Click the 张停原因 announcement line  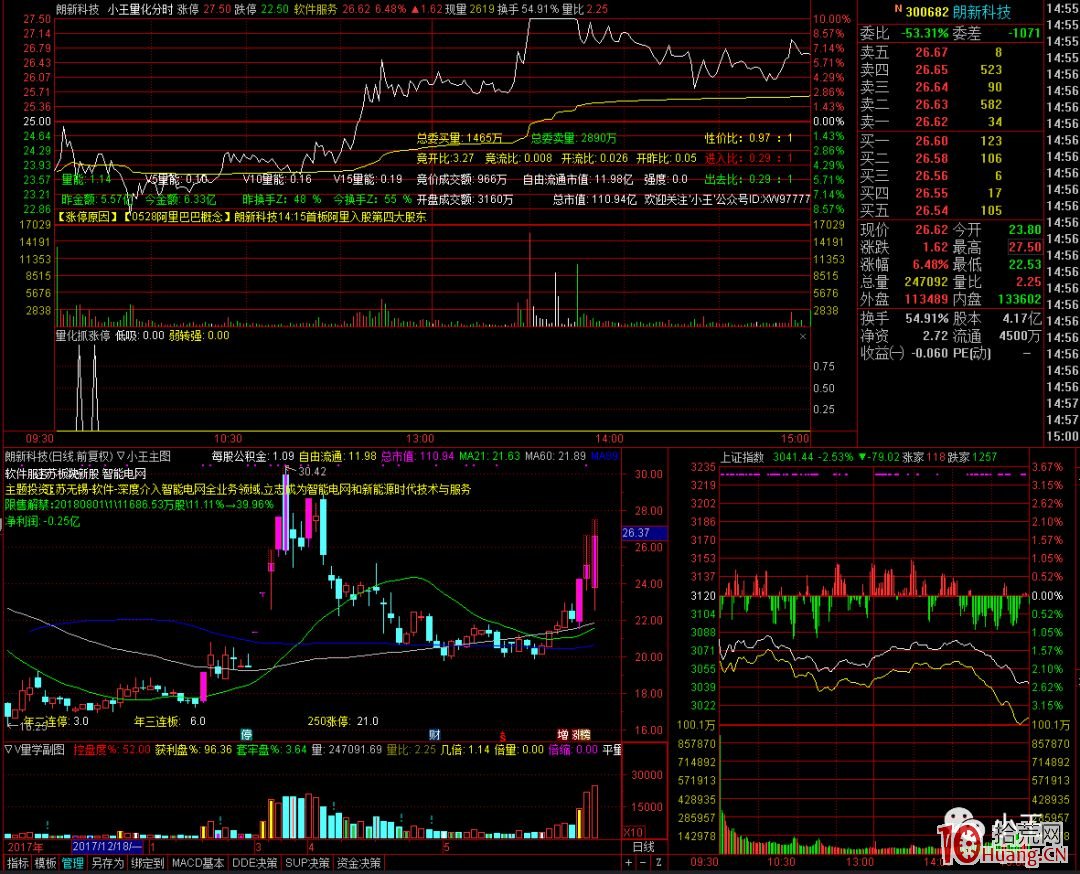tap(241, 217)
